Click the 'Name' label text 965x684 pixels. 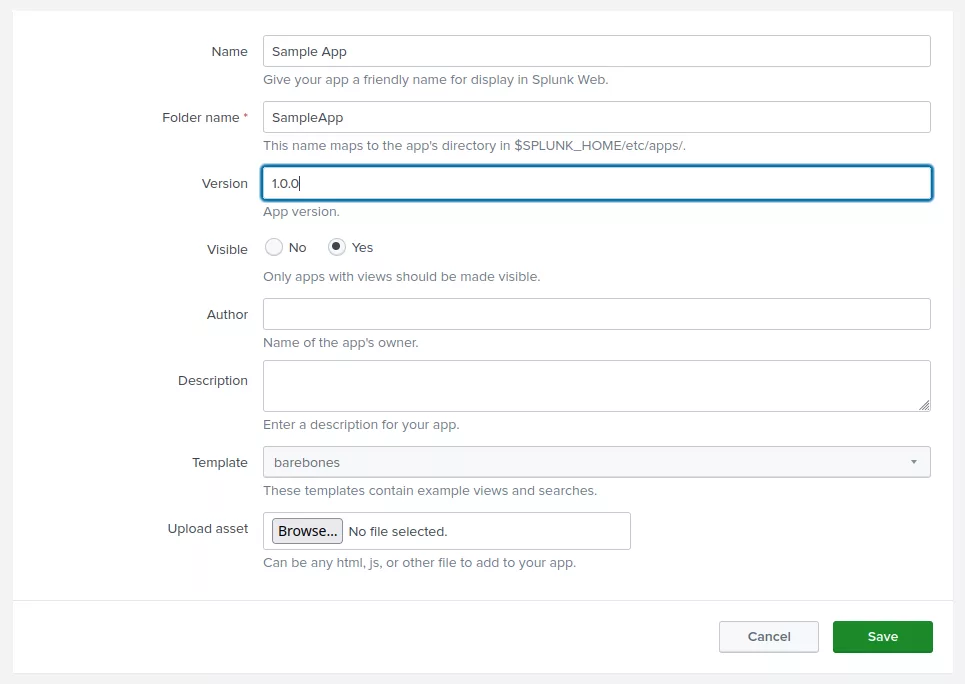pyautogui.click(x=229, y=52)
